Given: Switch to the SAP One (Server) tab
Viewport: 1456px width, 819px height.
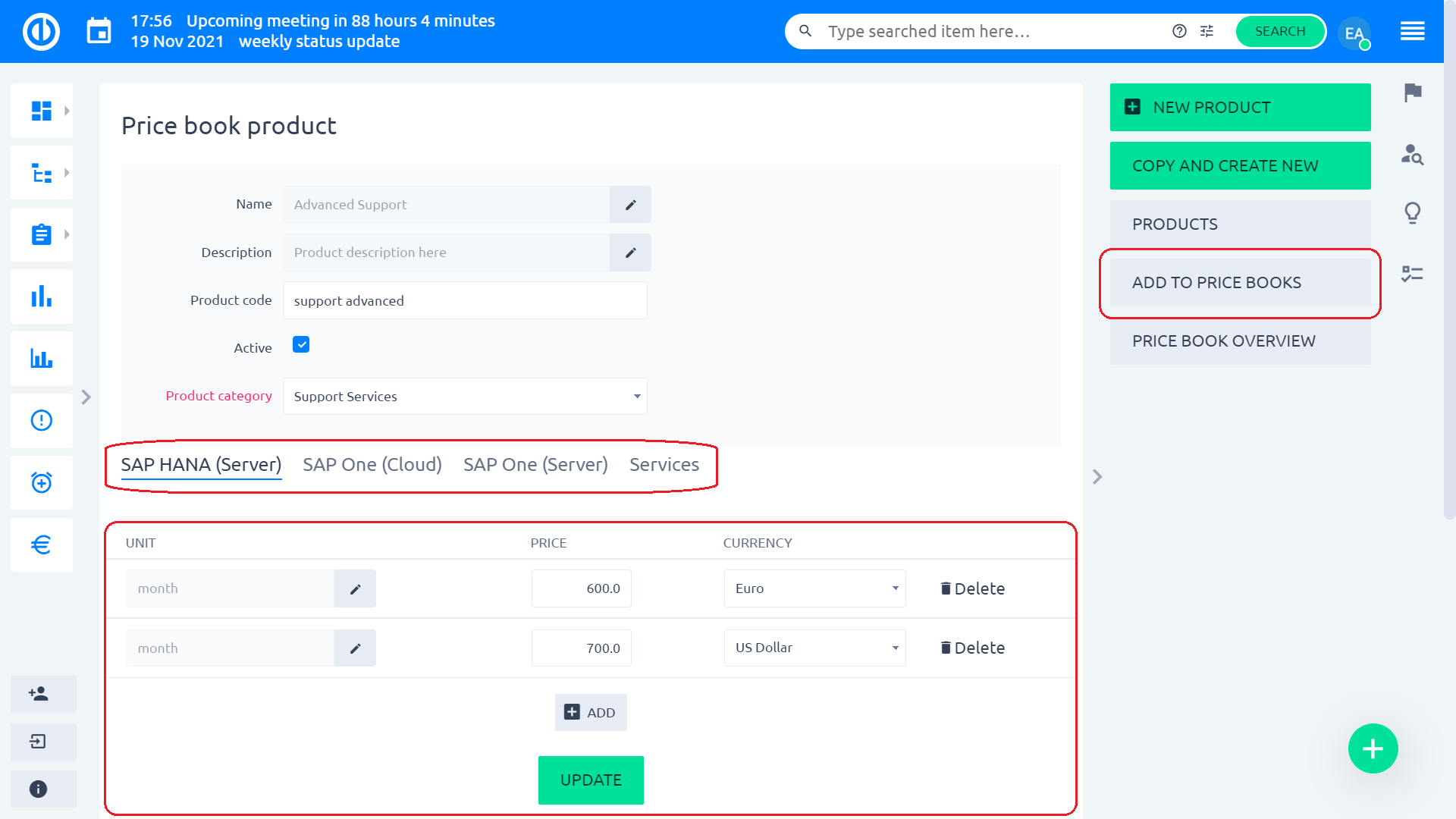Looking at the screenshot, I should tap(535, 465).
